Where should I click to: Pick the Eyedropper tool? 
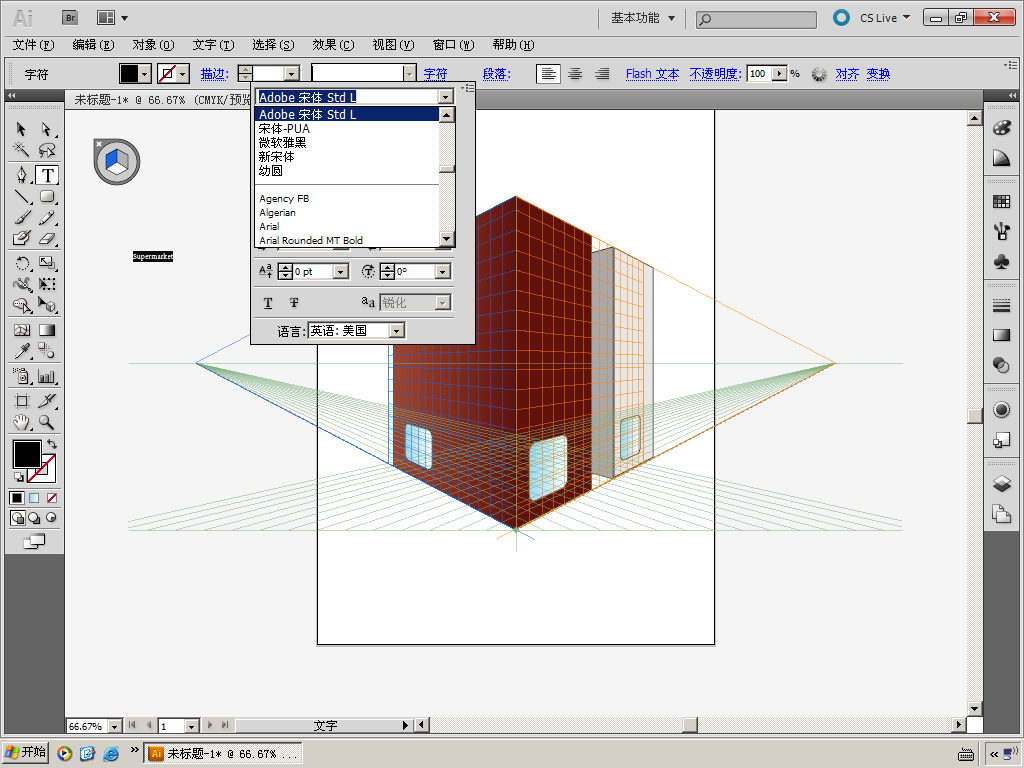coord(22,351)
